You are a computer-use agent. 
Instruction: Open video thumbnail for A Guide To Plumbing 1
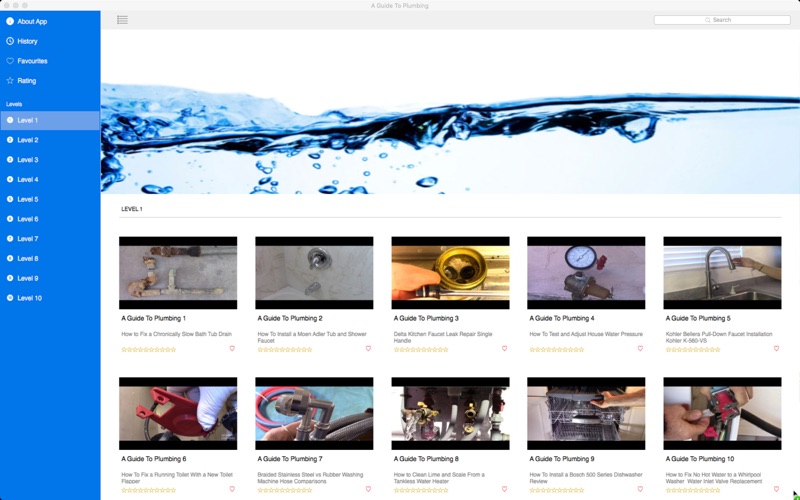coord(178,272)
